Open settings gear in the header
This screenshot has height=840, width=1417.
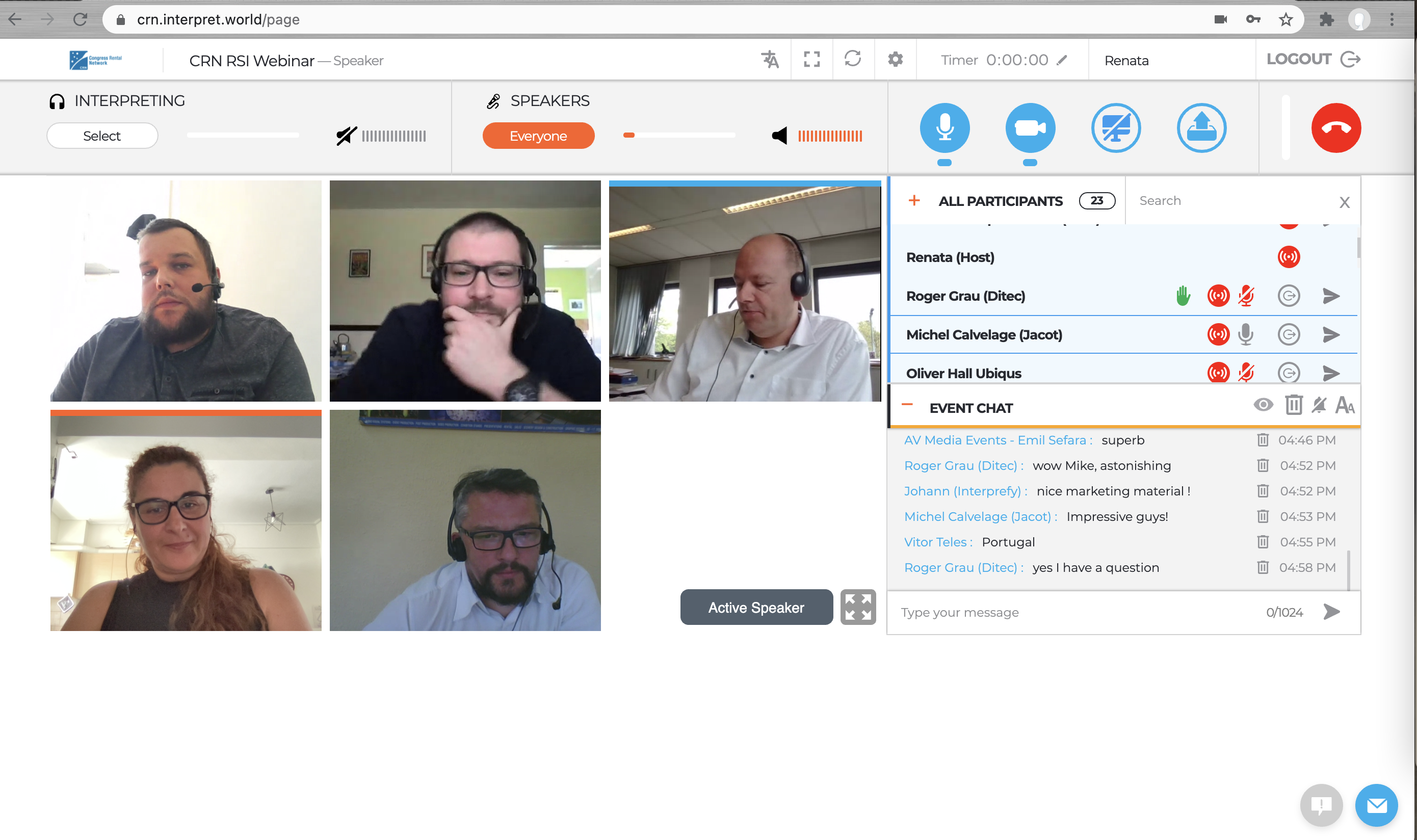(x=895, y=59)
